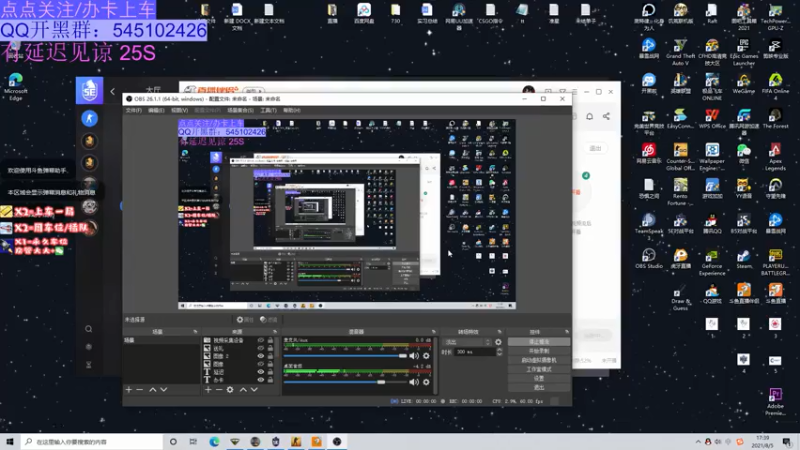Hide the 延迟 text source
The height and width of the screenshot is (450, 800).
click(x=261, y=372)
